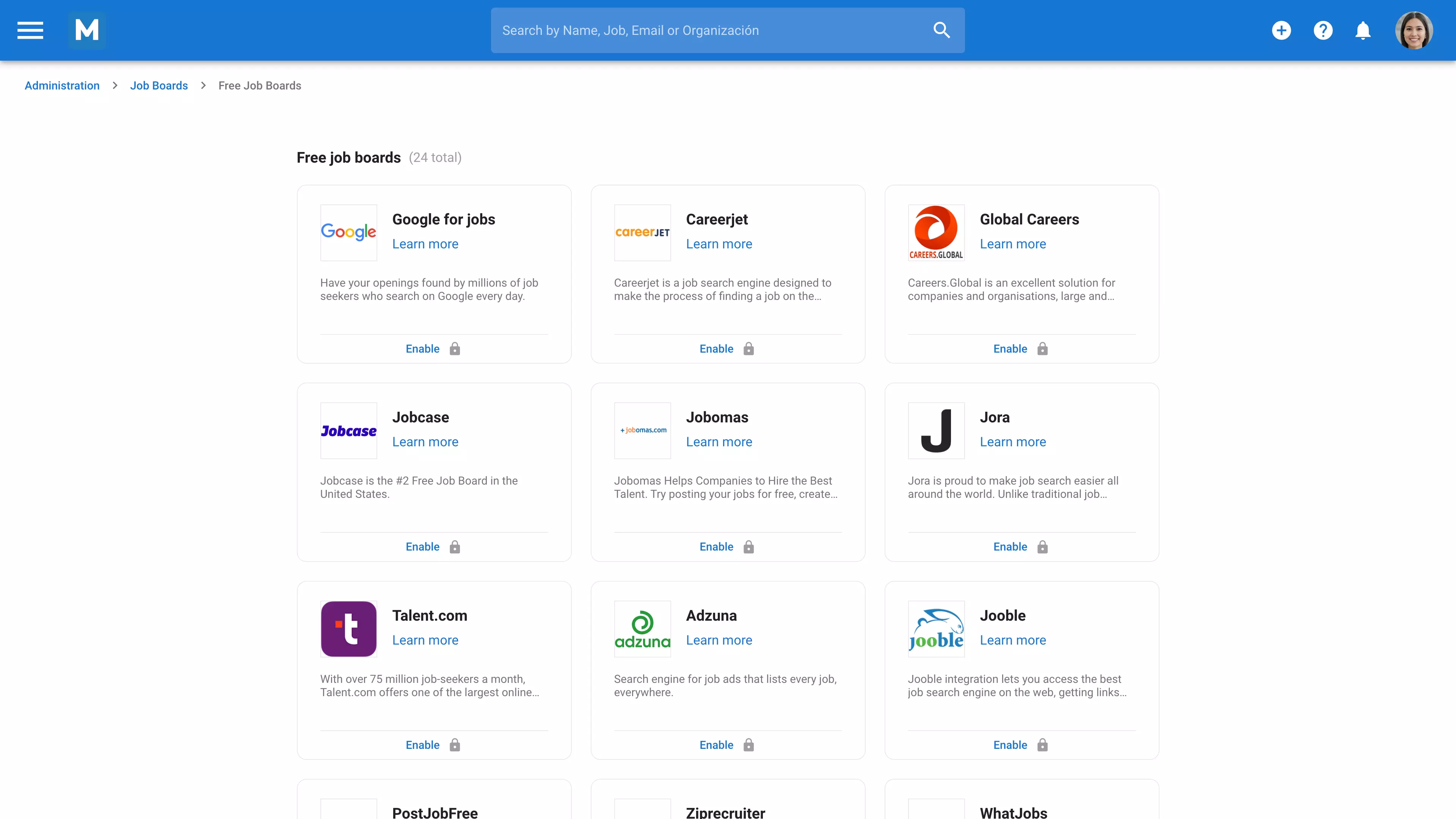Click the M application logo
1456x819 pixels.
(87, 30)
